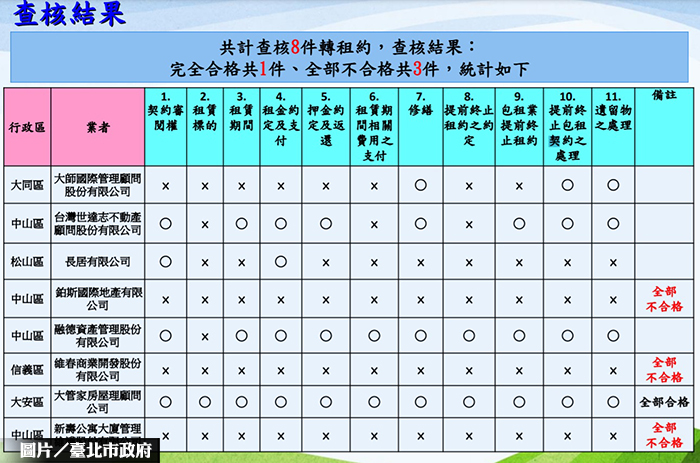Click the 信義區 district cell
The height and width of the screenshot is (463, 700).
(27, 369)
